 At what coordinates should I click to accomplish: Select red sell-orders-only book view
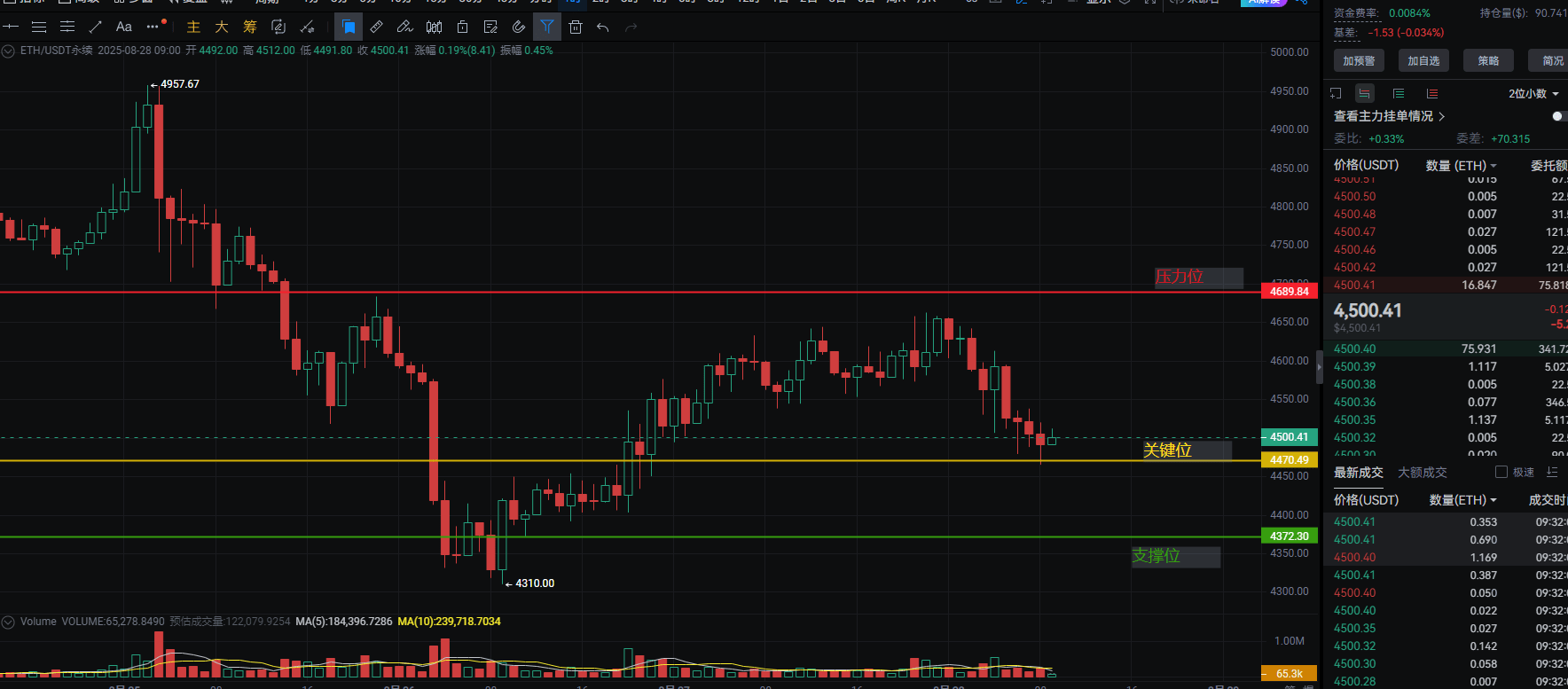coord(1432,93)
